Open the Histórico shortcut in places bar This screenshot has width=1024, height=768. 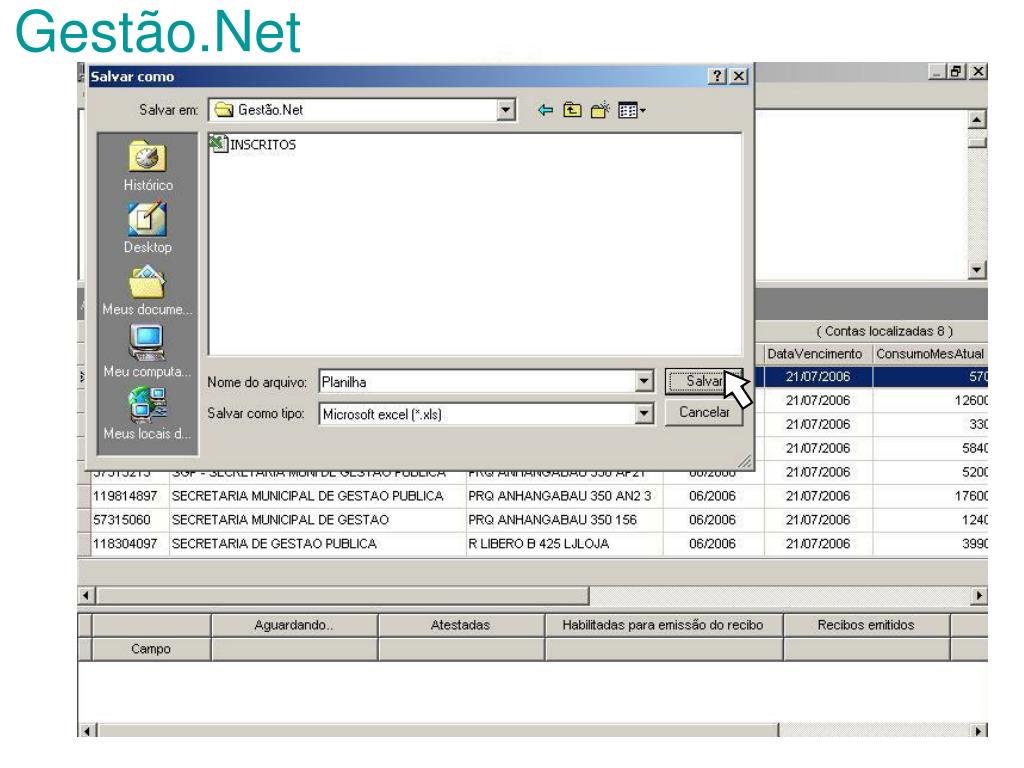pyautogui.click(x=148, y=166)
